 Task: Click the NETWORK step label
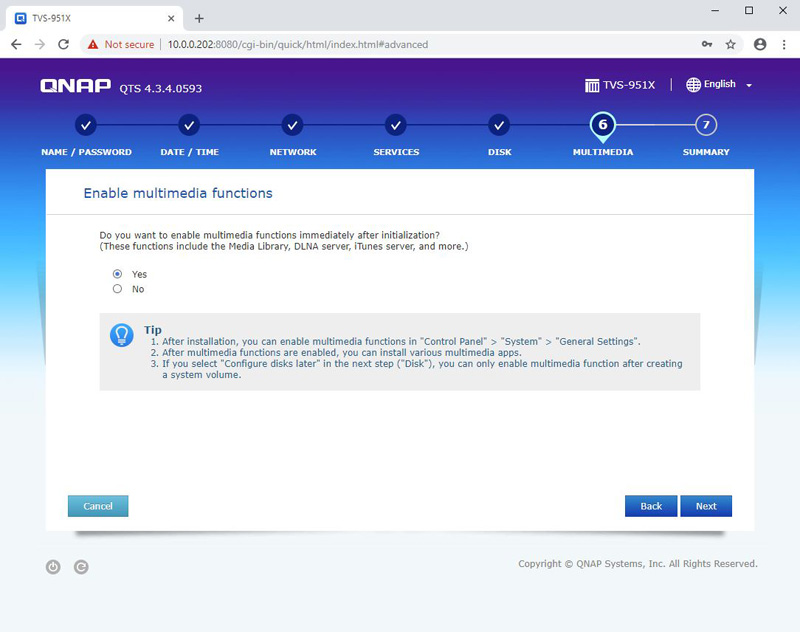click(x=293, y=152)
